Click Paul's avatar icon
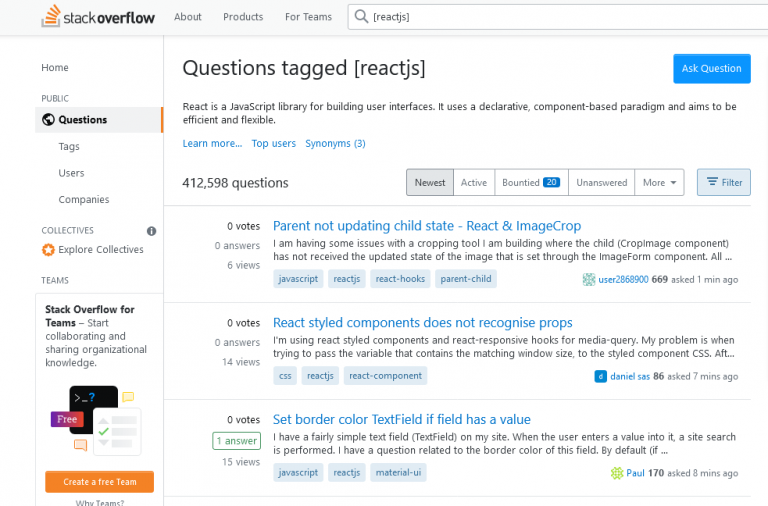768x506 pixels. pos(617,473)
